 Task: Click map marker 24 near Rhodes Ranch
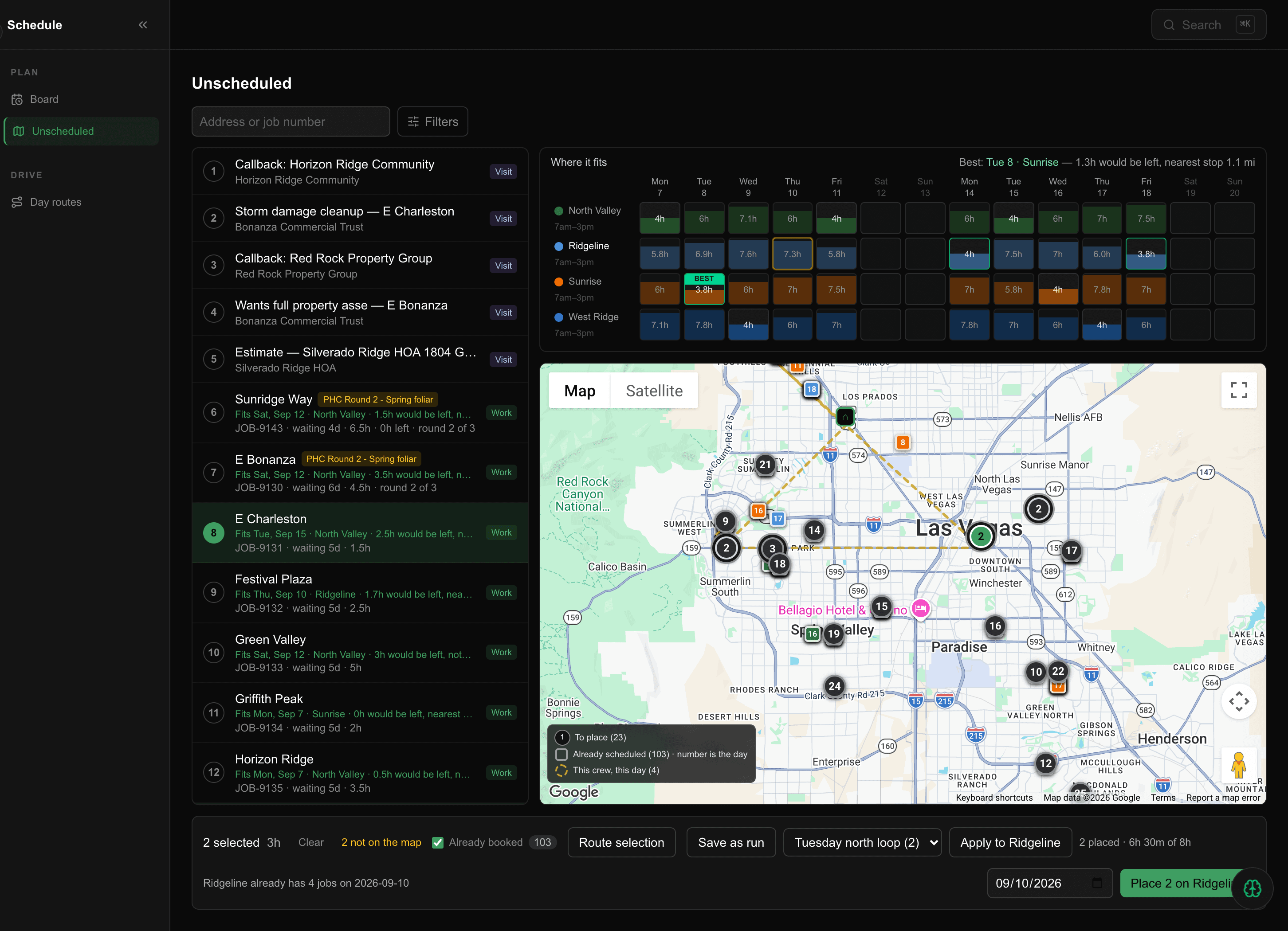[834, 686]
